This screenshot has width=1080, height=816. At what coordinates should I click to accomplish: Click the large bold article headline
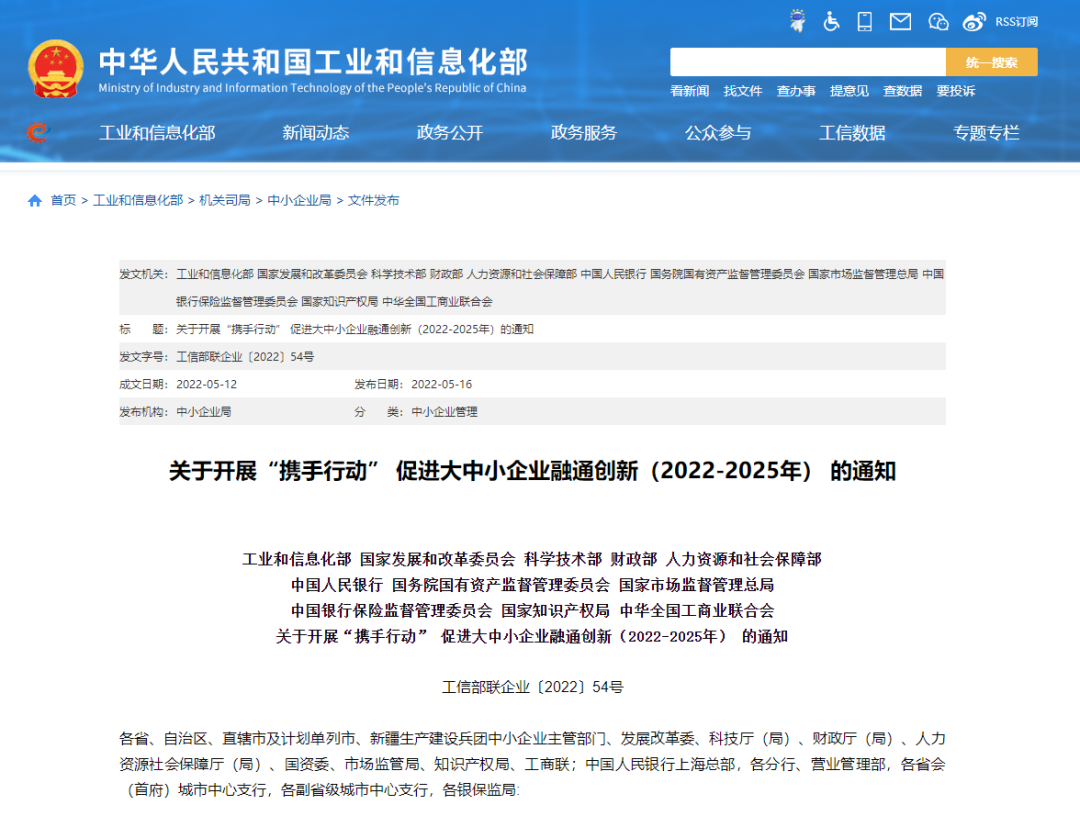click(x=532, y=471)
